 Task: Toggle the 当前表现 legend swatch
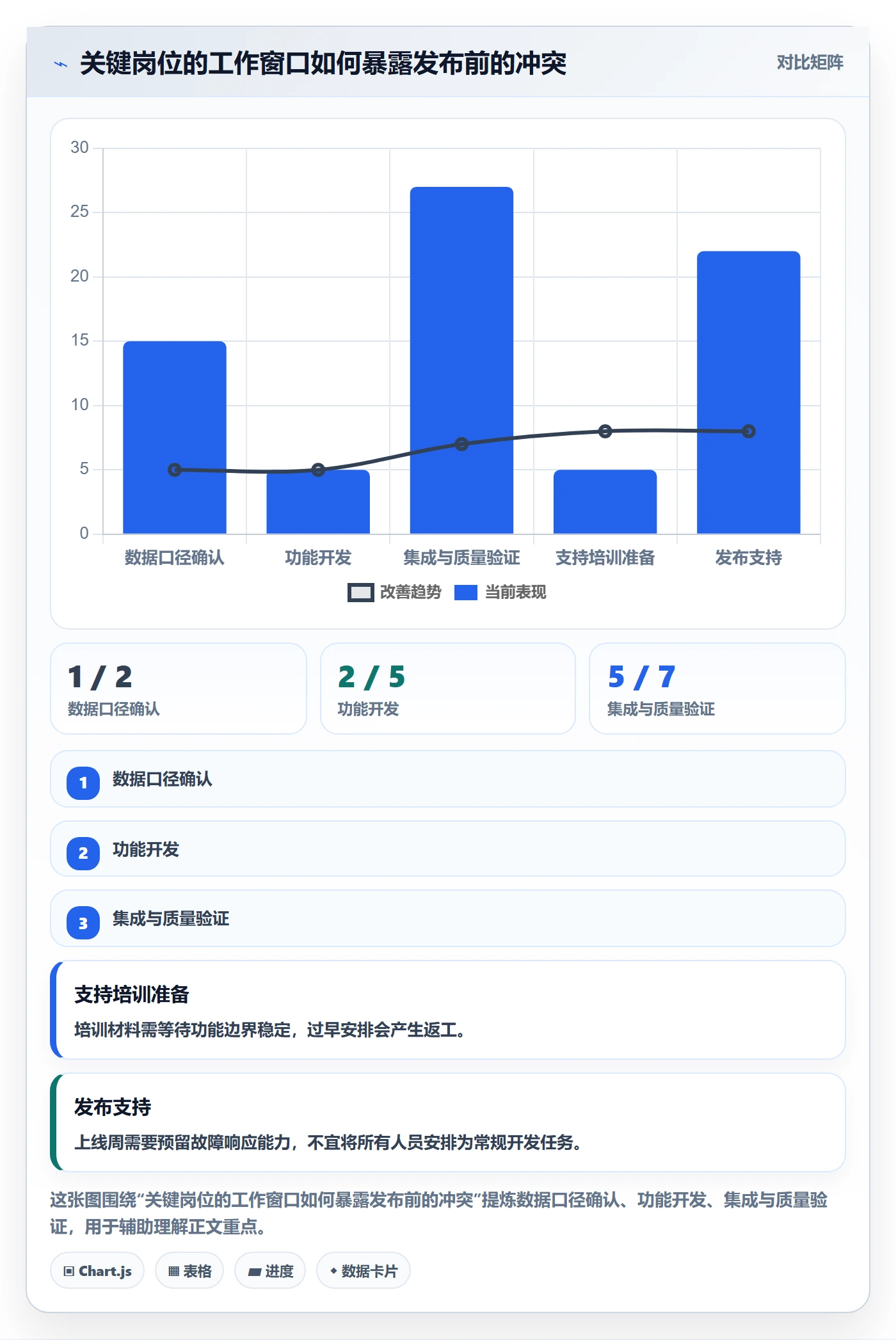coord(466,593)
